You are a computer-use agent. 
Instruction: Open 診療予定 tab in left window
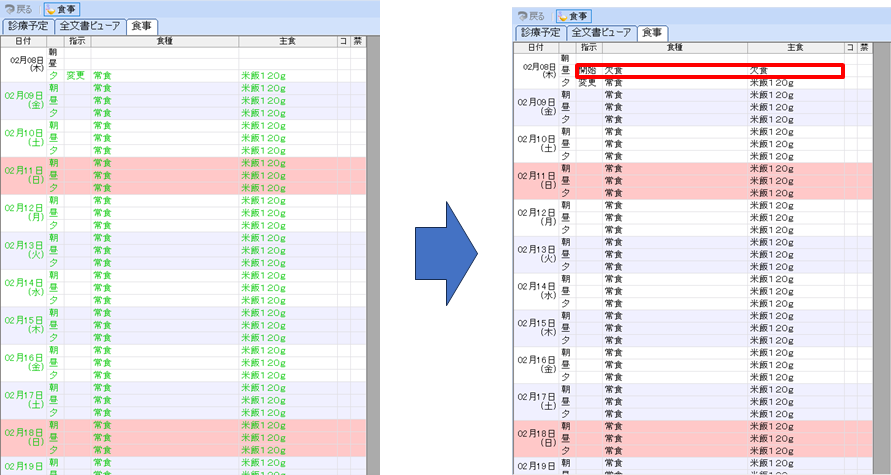click(28, 26)
